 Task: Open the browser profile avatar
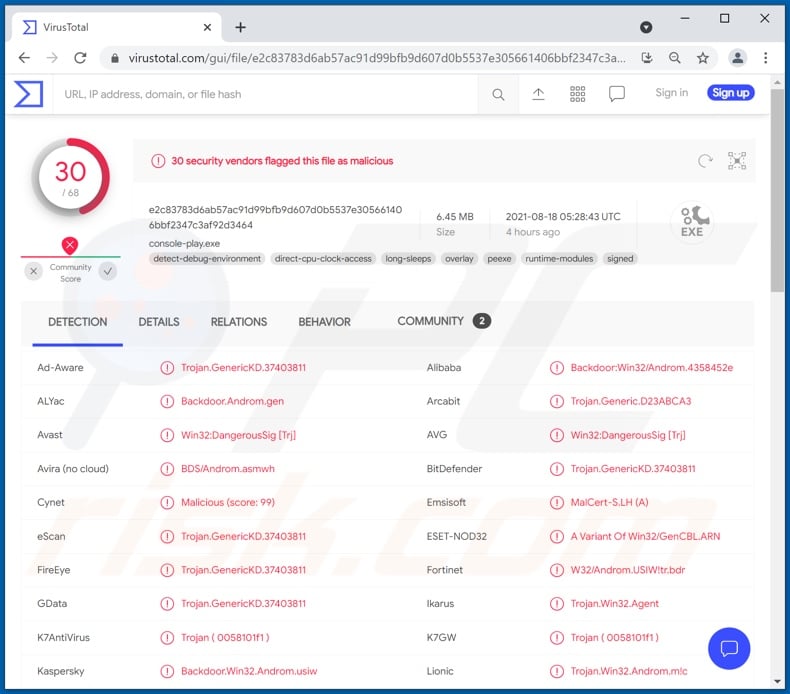pos(737,58)
